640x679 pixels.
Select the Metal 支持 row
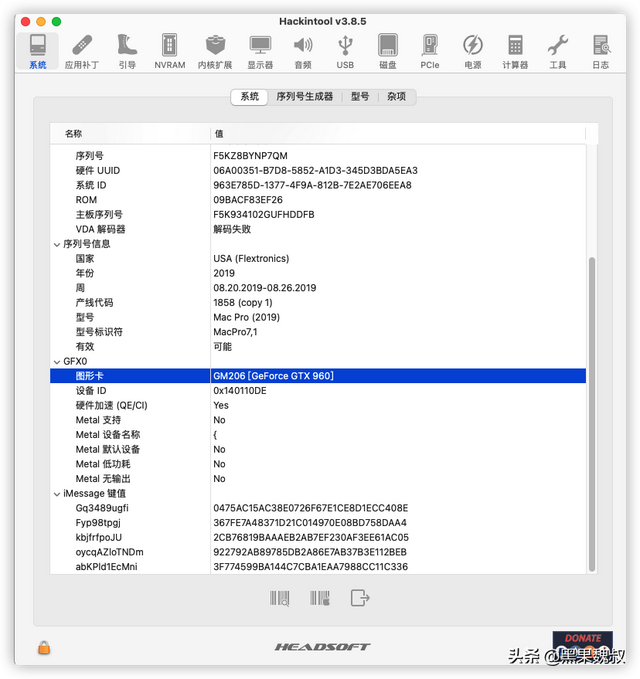[x=318, y=420]
